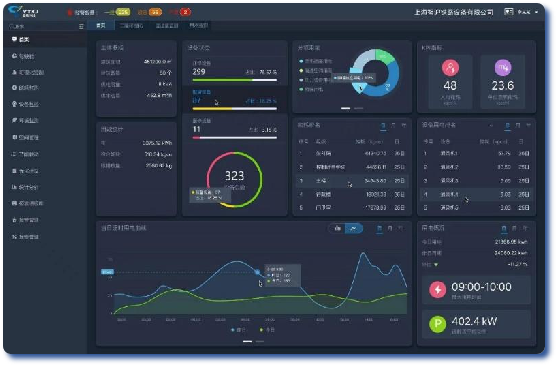Toggle the green-dot series in trend chart legend
This screenshot has height=365, width=557.
point(267,330)
